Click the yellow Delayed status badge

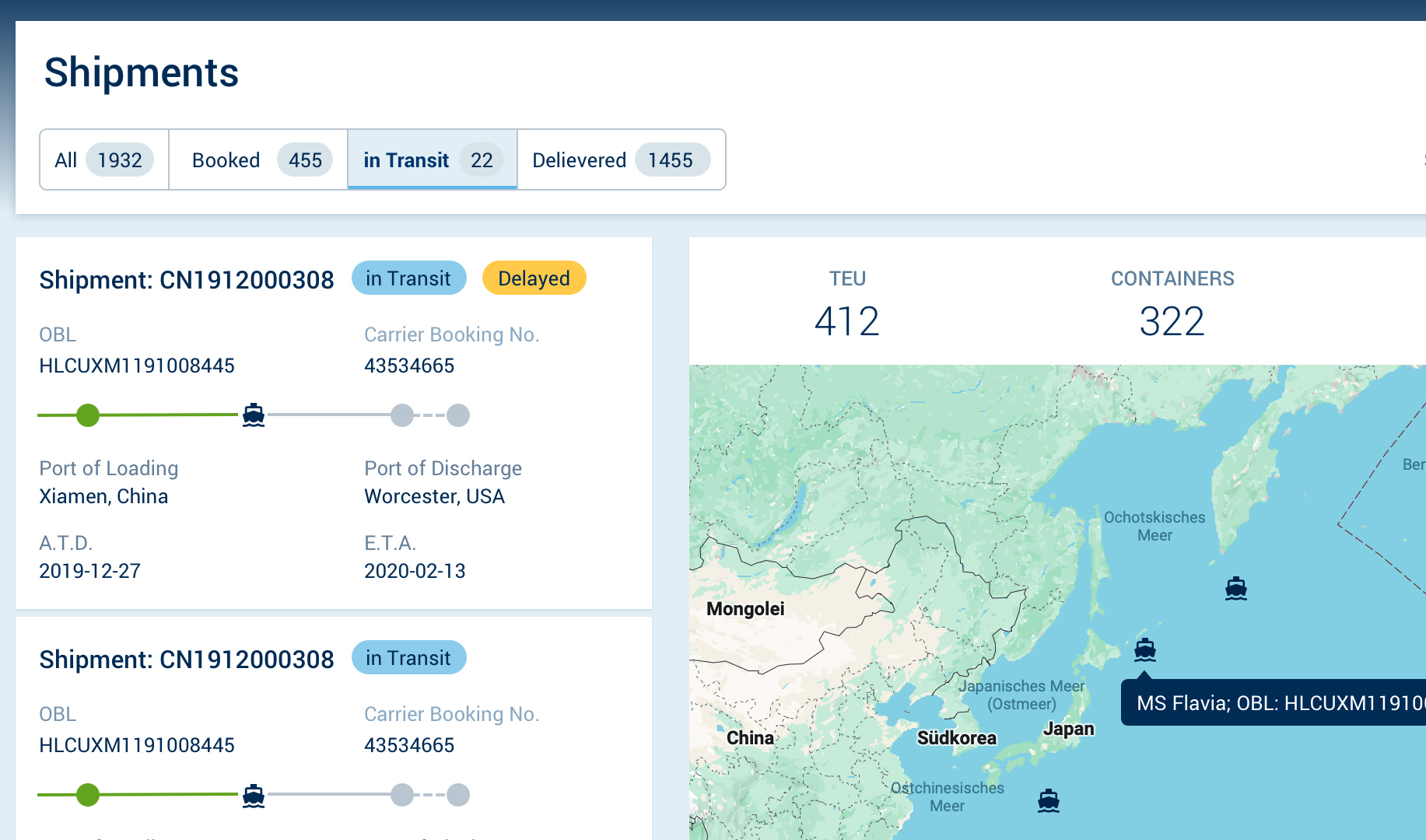[534, 278]
